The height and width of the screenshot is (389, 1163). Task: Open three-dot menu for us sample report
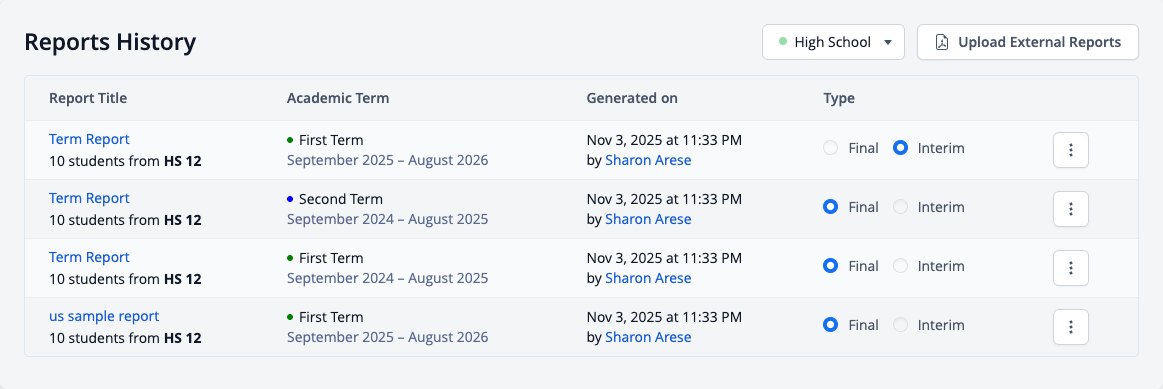[1070, 327]
